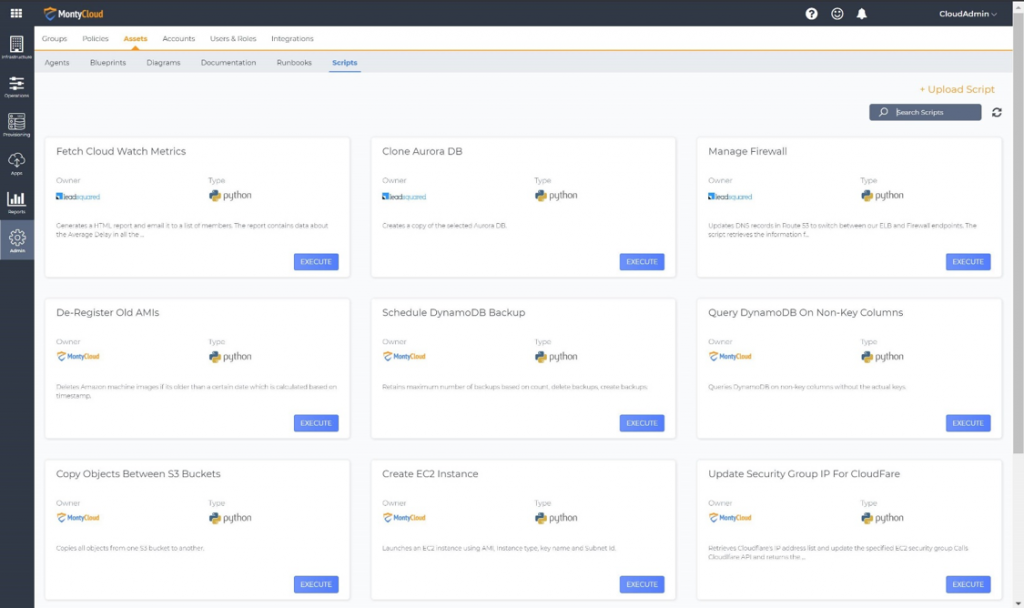Image resolution: width=1024 pixels, height=608 pixels.
Task: Click the Upload Script link
Action: click(x=957, y=89)
